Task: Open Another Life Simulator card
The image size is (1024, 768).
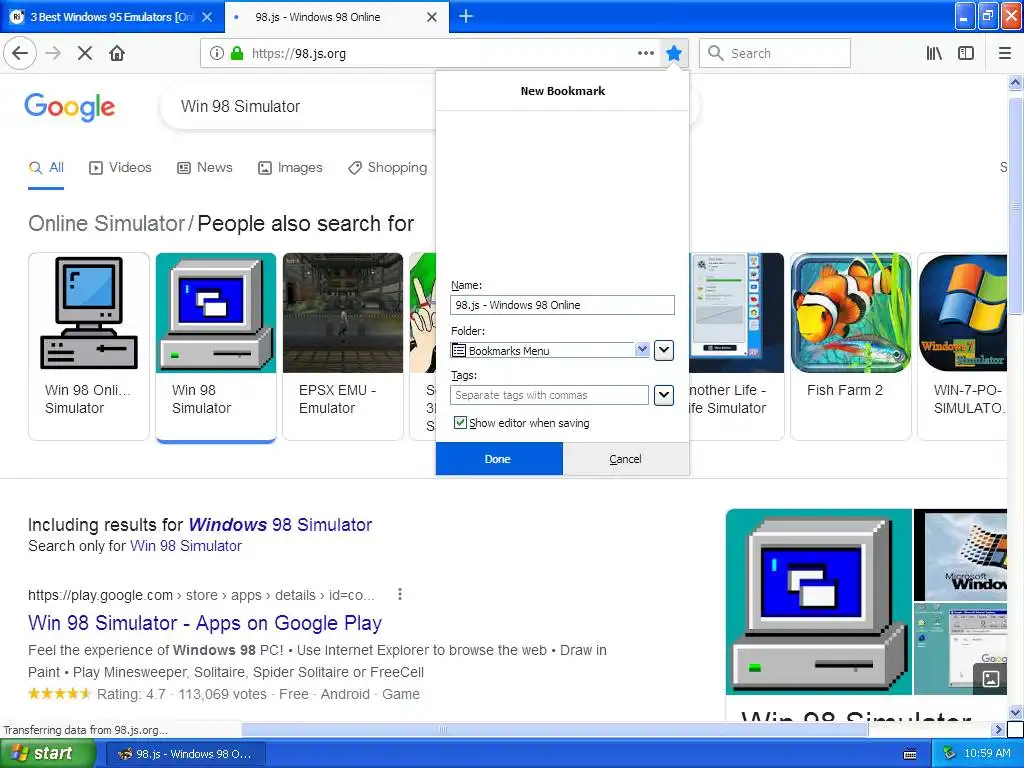Action: [x=737, y=346]
